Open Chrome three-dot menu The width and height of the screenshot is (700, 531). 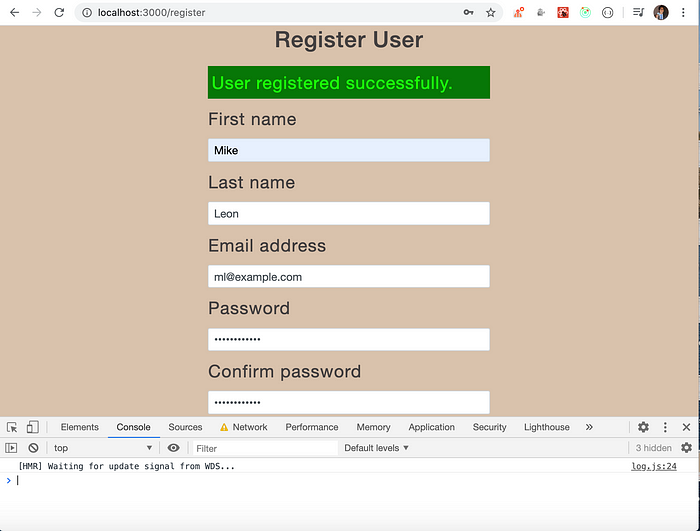coord(683,13)
